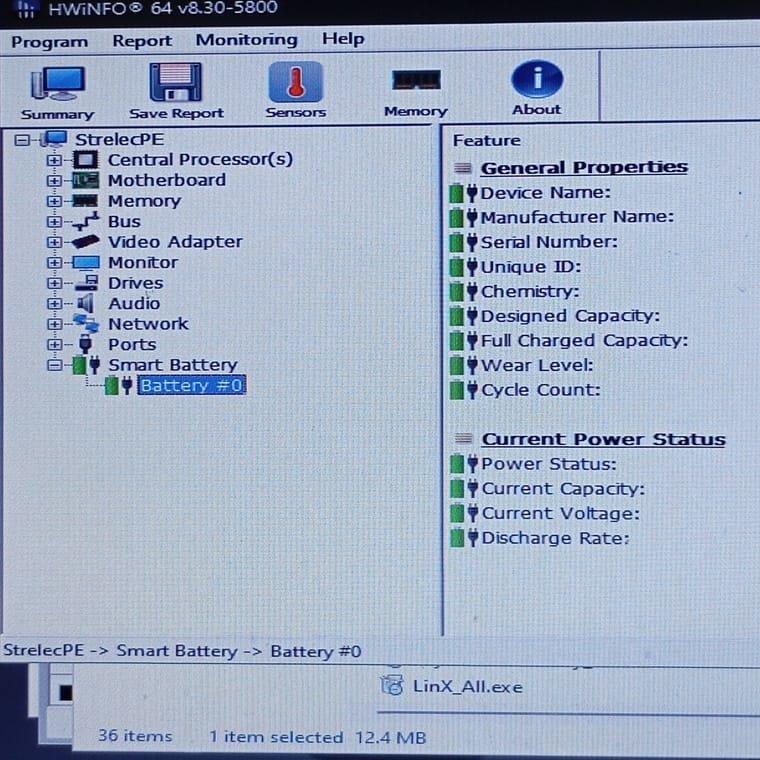Open the Summary toolbar icon
760x760 pixels.
tap(58, 83)
